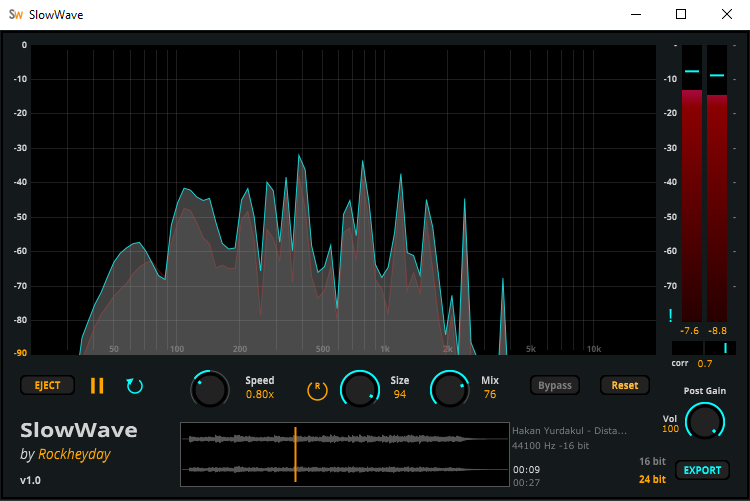This screenshot has width=750, height=501.
Task: Click the EXPORT button
Action: point(702,470)
